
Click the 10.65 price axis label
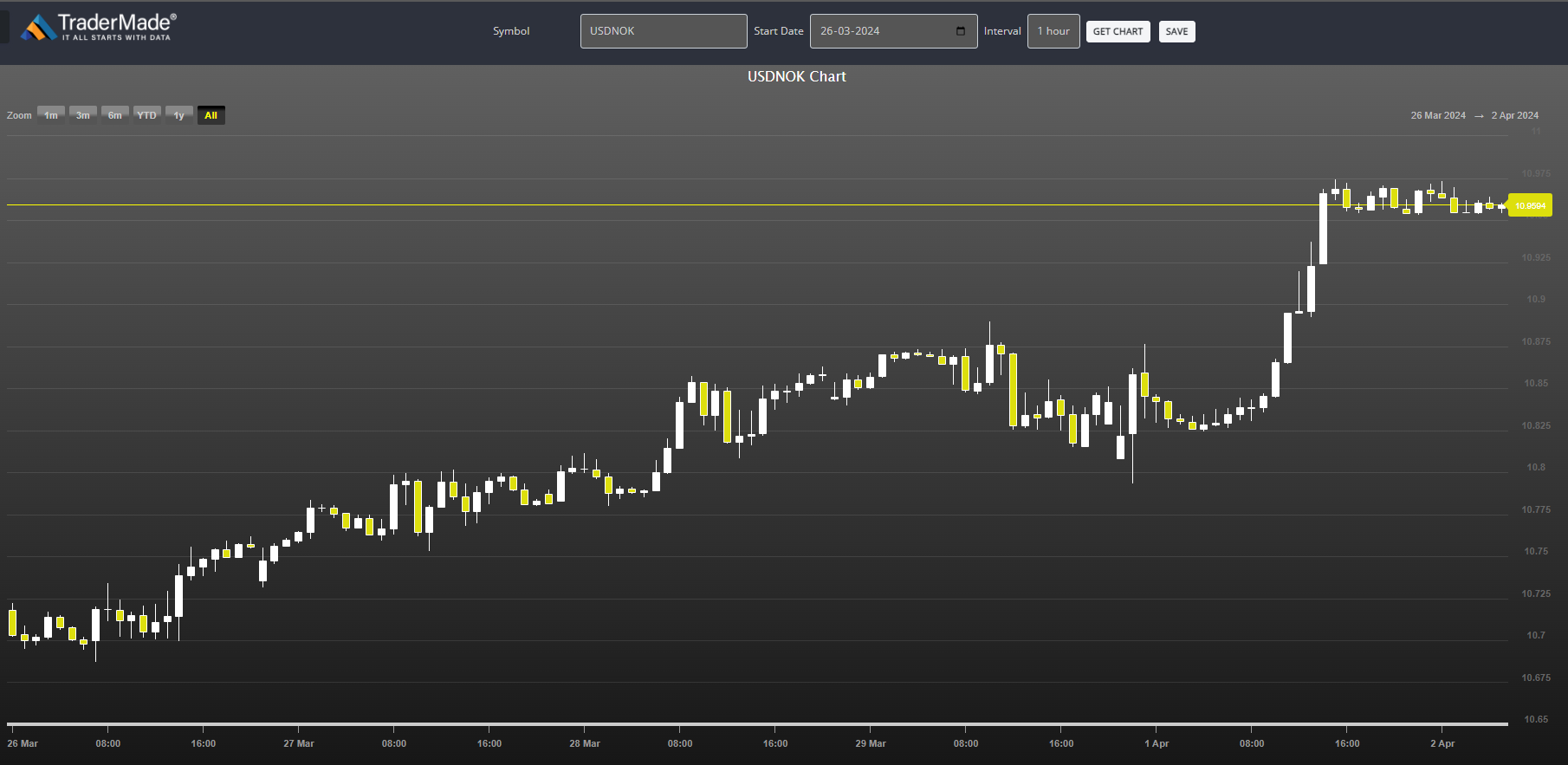pyautogui.click(x=1537, y=719)
